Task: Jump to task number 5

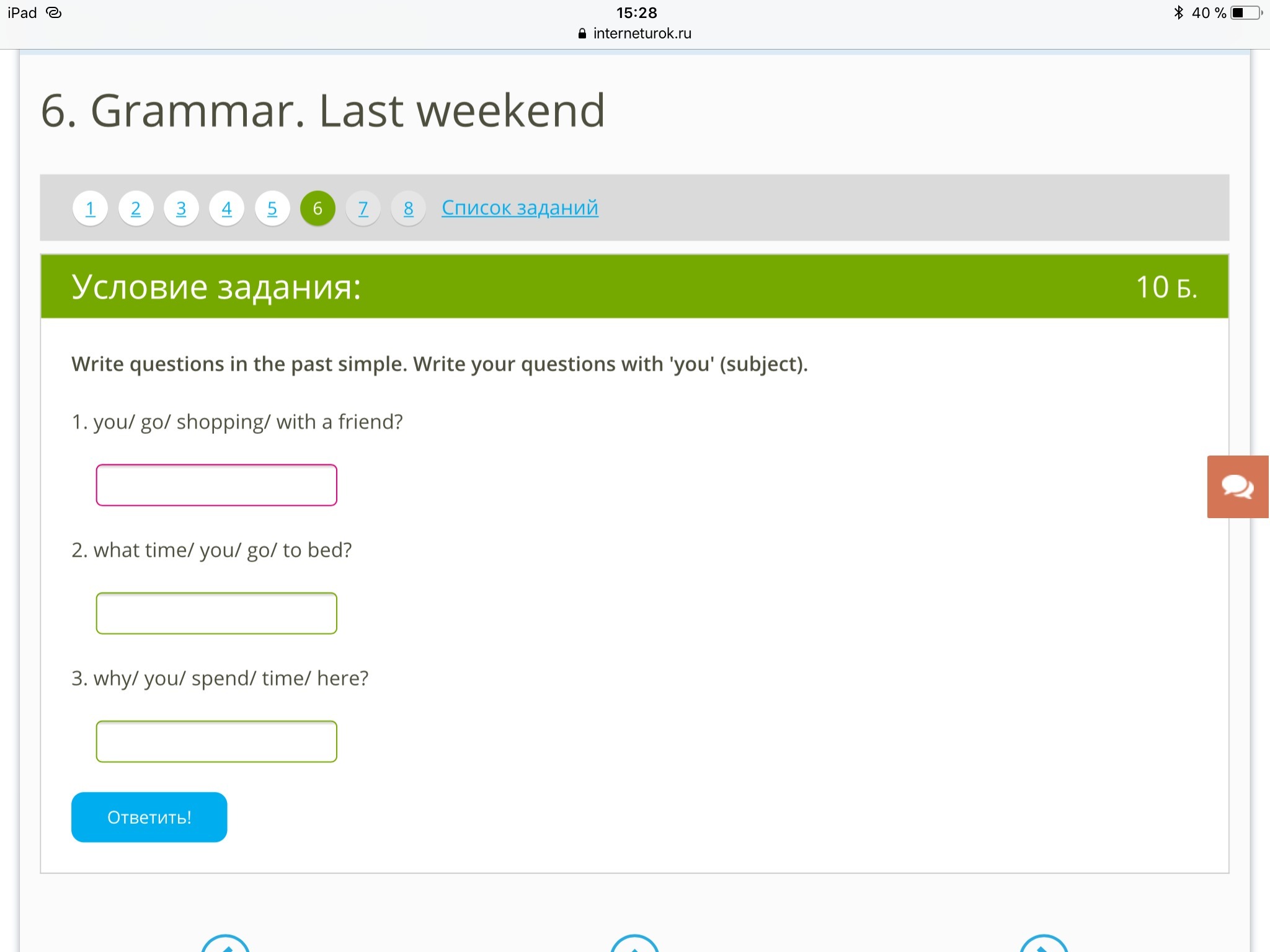Action: pyautogui.click(x=272, y=208)
